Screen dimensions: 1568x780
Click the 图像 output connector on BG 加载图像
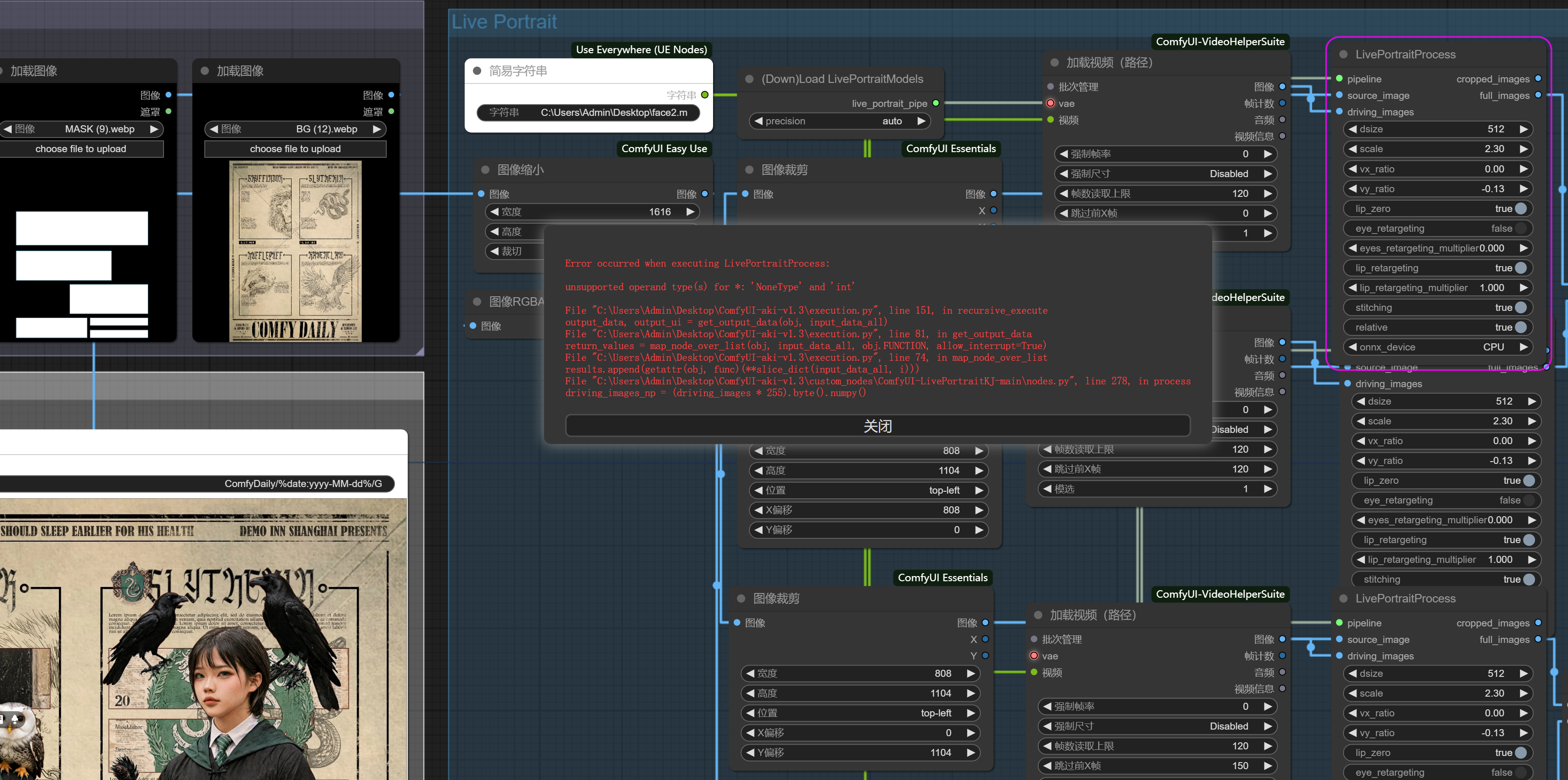(391, 95)
